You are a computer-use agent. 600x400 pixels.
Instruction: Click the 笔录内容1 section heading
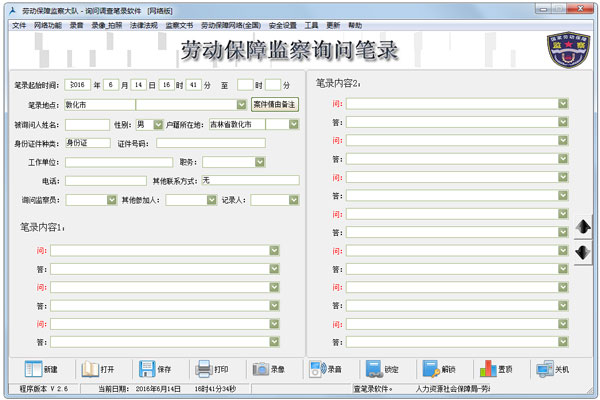pos(43,227)
